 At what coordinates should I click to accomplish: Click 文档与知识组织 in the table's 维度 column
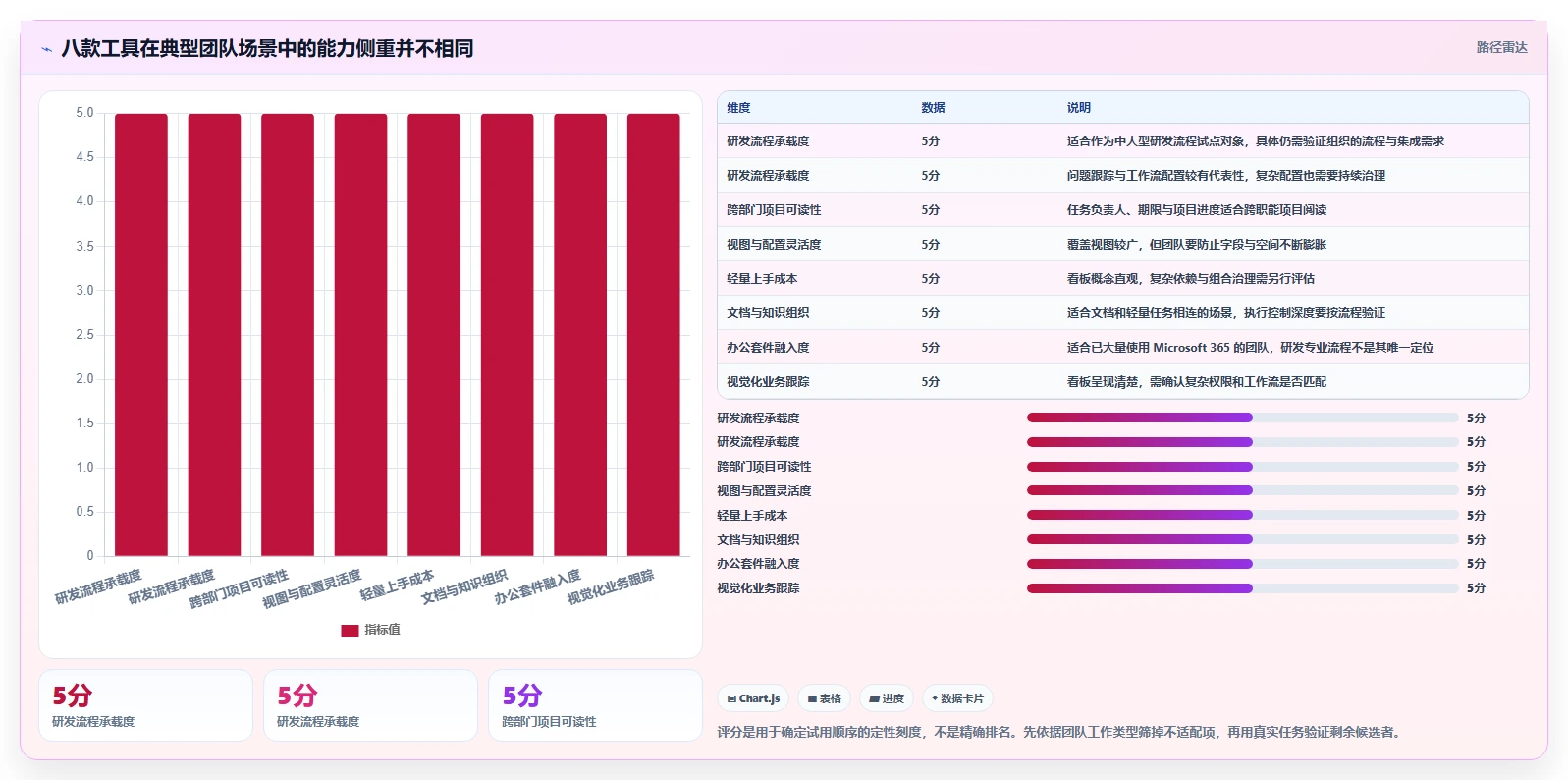coord(768,313)
